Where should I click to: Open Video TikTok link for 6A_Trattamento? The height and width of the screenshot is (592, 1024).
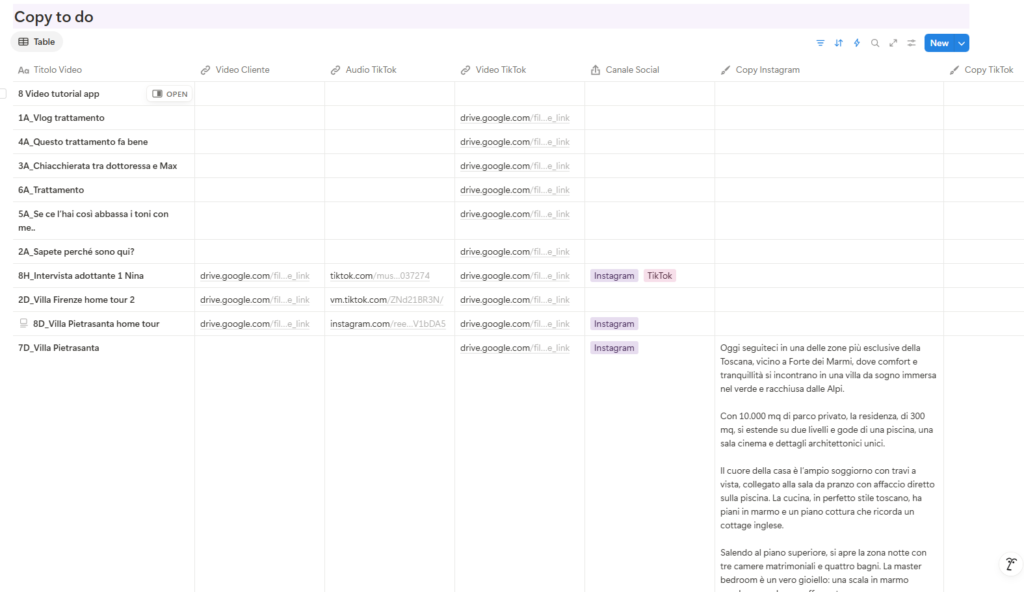[515, 190]
